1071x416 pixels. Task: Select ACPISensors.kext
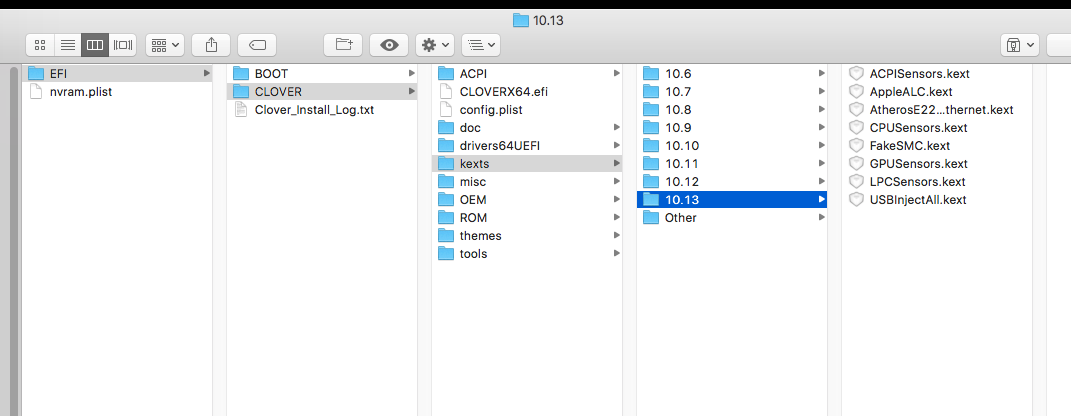[x=936, y=73]
